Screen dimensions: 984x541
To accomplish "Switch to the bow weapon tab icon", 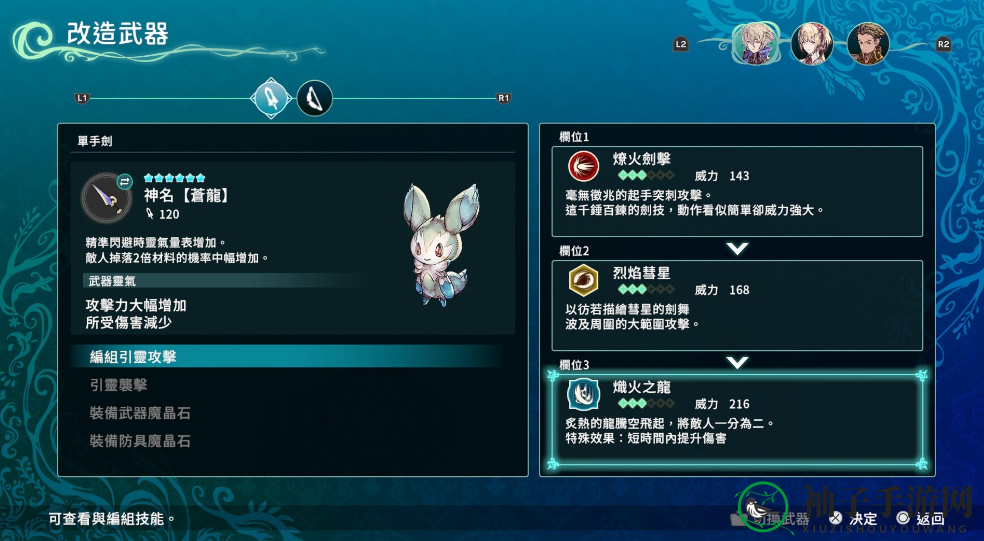I will click(314, 98).
